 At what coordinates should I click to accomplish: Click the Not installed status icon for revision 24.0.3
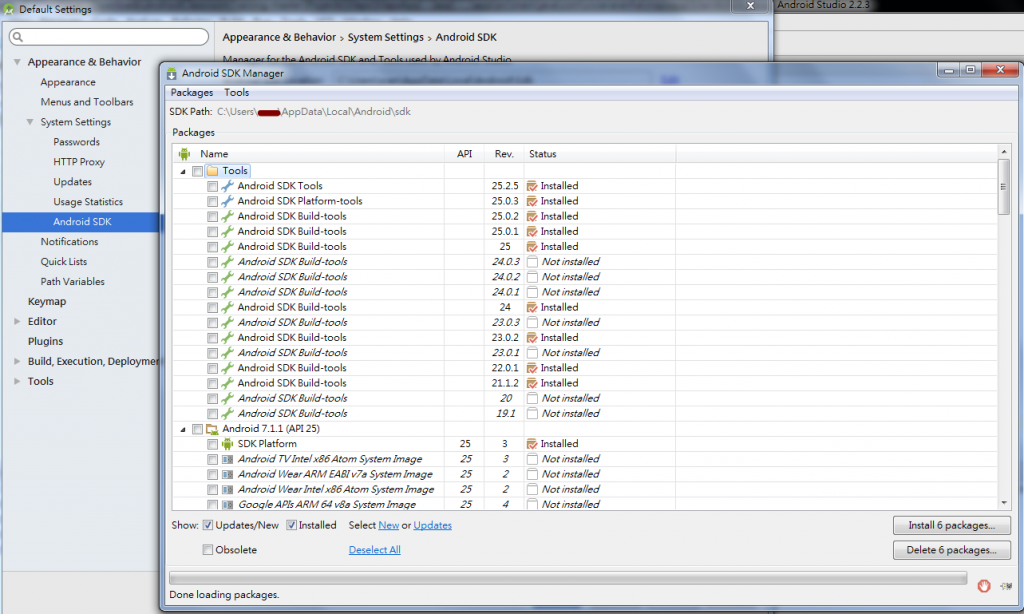coord(532,261)
